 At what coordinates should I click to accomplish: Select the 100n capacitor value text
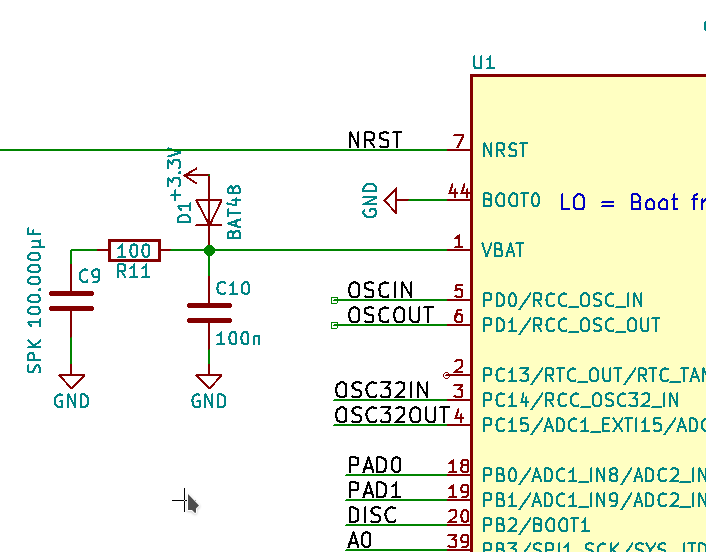point(238,339)
